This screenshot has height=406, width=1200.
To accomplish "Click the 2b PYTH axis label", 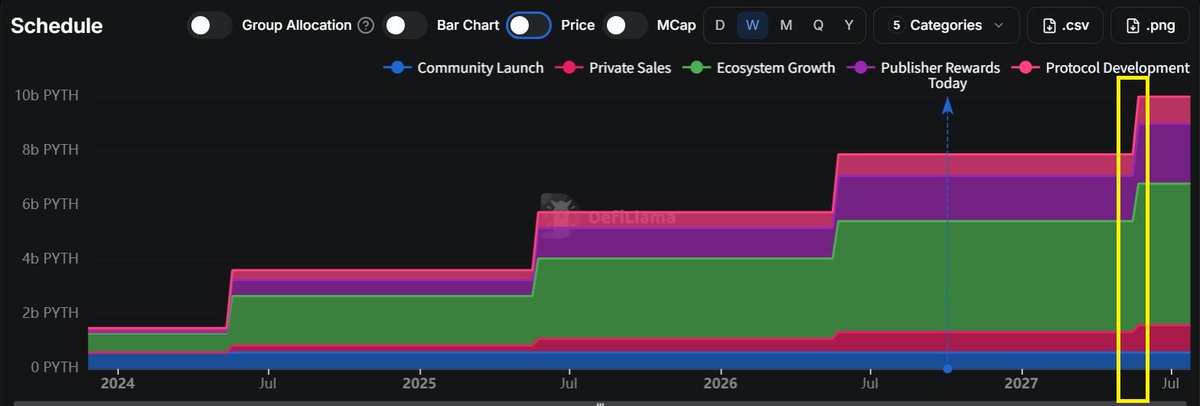I will 50,313.
